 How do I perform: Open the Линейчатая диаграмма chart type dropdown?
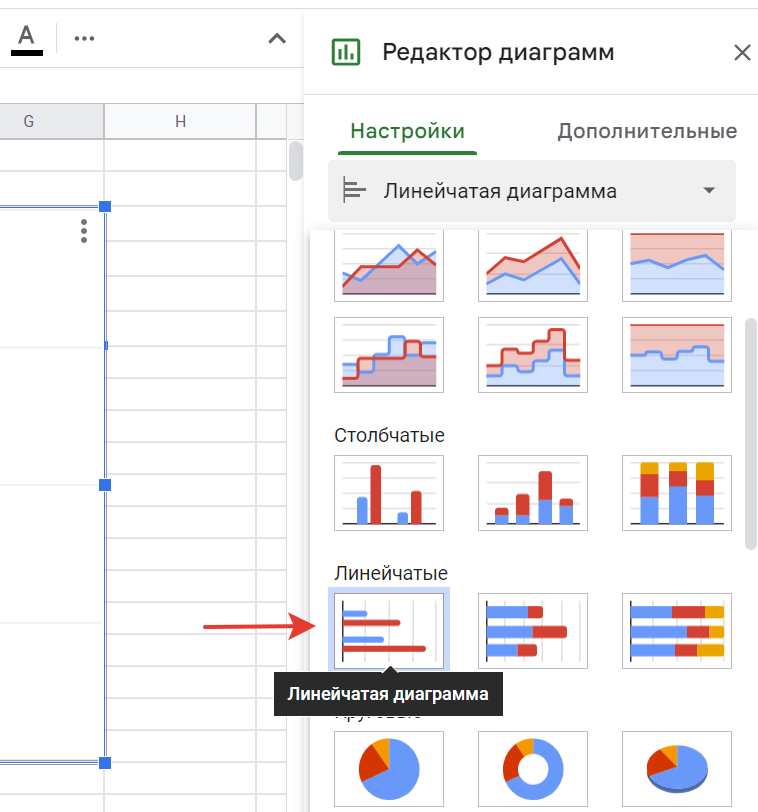(x=532, y=191)
